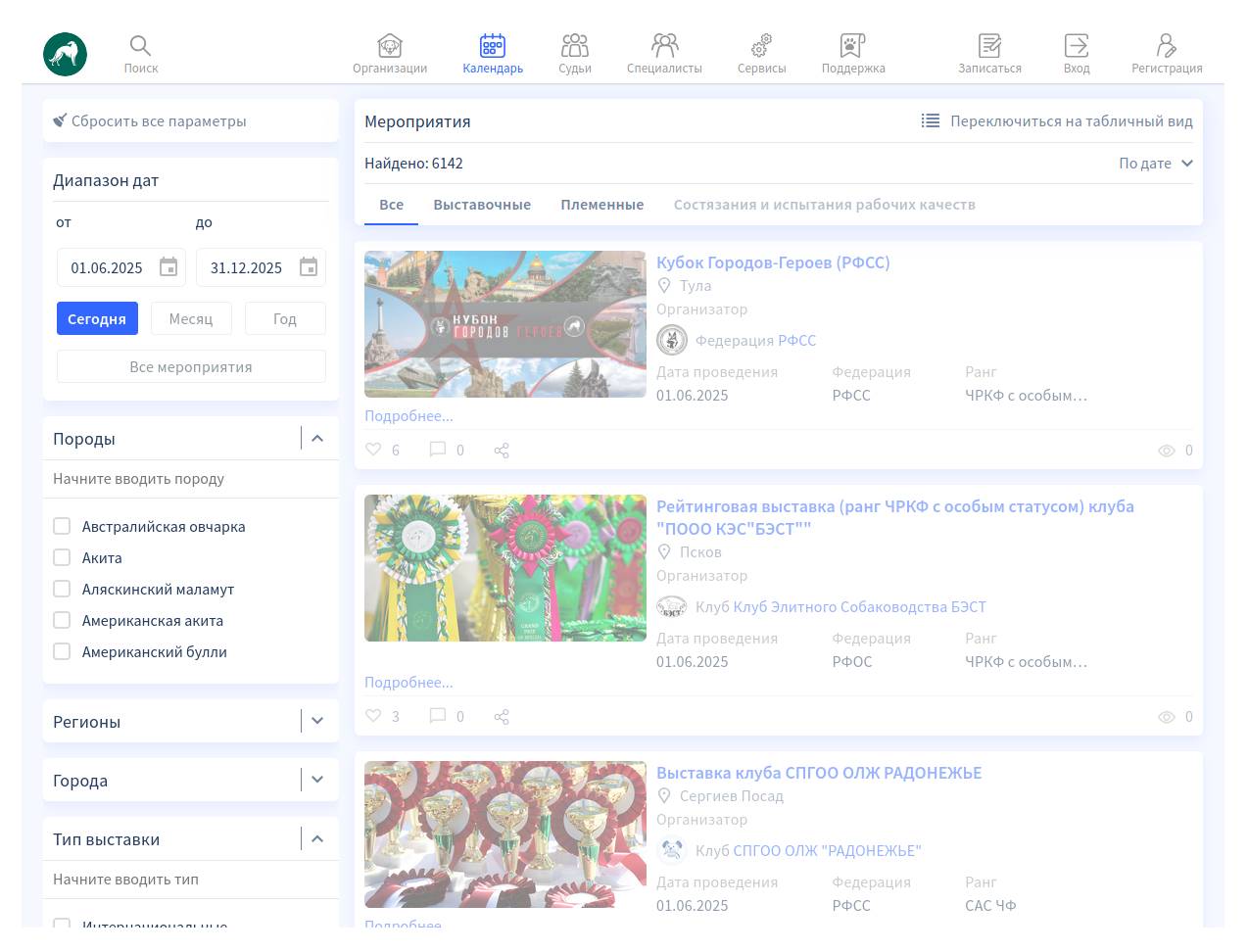Check the Австралийская овчарка breed
The width and height of the screenshot is (1248, 952).
[x=62, y=526]
